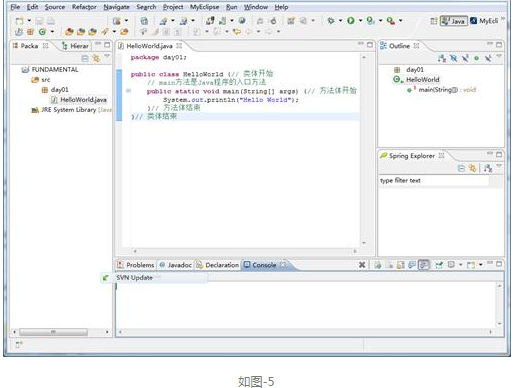
Task: Open Package Explorer view menu triangle
Action: tap(107, 57)
